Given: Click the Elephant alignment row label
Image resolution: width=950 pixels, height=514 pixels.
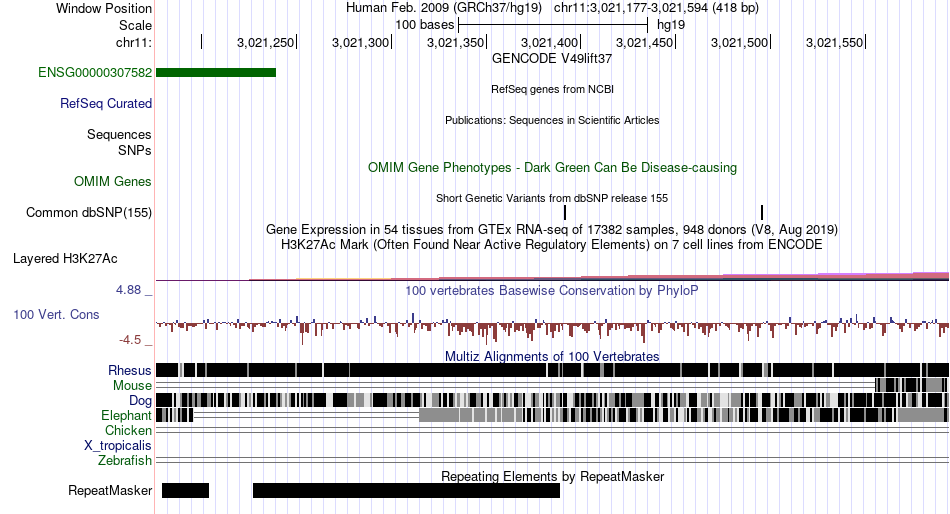Looking at the screenshot, I should pyautogui.click(x=126, y=416).
